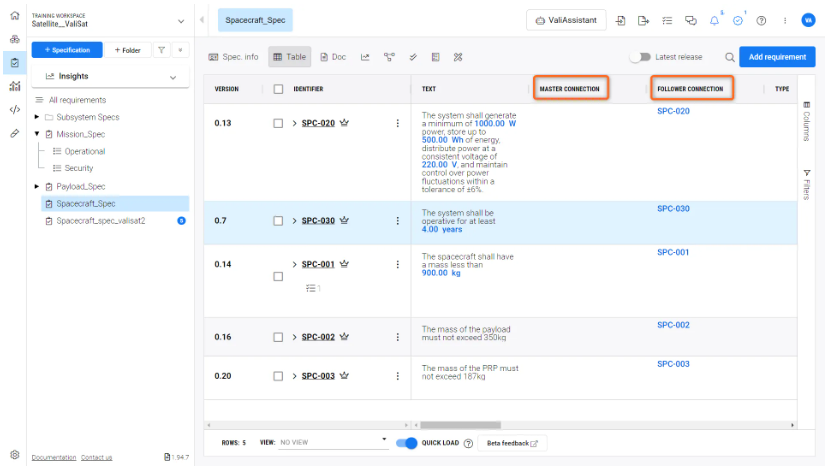Click the Add requirement button

(x=777, y=57)
